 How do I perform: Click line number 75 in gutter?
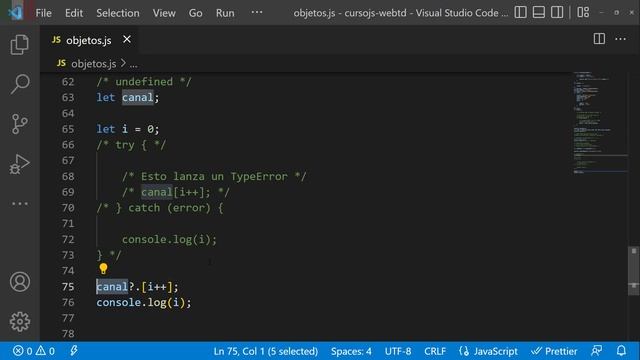pyautogui.click(x=68, y=287)
